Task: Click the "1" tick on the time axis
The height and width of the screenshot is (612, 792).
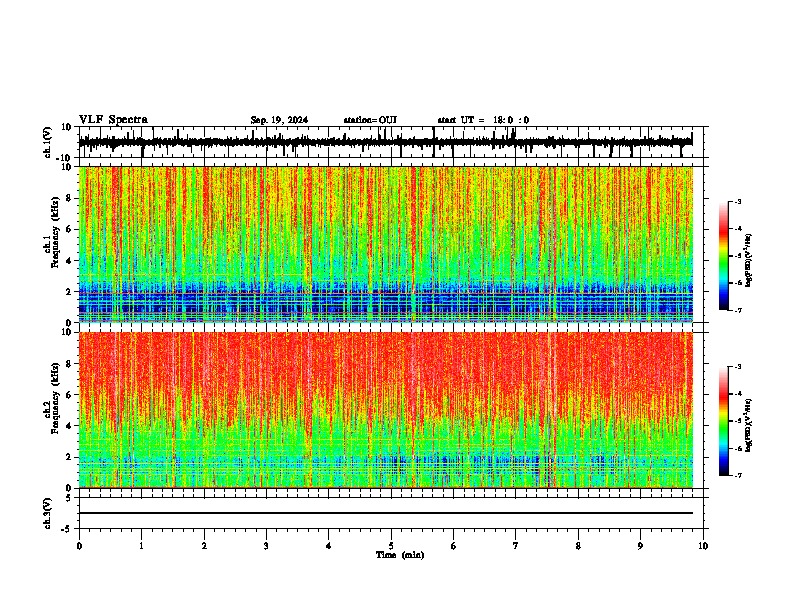Action: click(x=141, y=546)
